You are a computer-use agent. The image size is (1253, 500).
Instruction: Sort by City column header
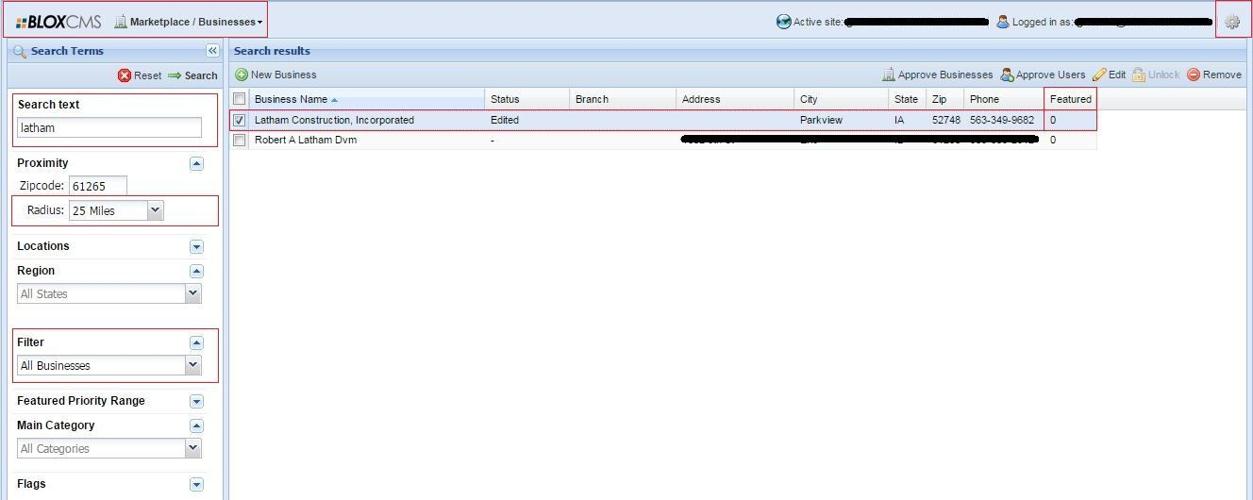(x=841, y=99)
